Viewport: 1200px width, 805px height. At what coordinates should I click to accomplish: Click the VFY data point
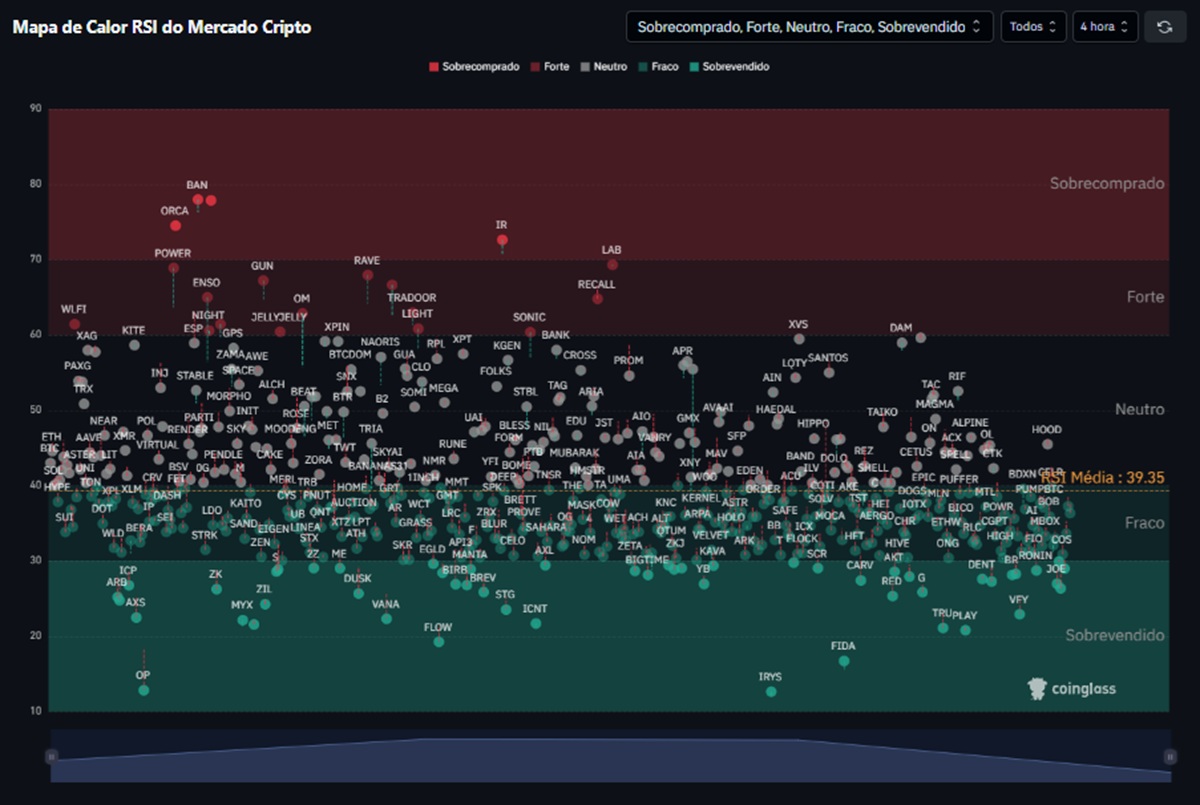point(1019,614)
